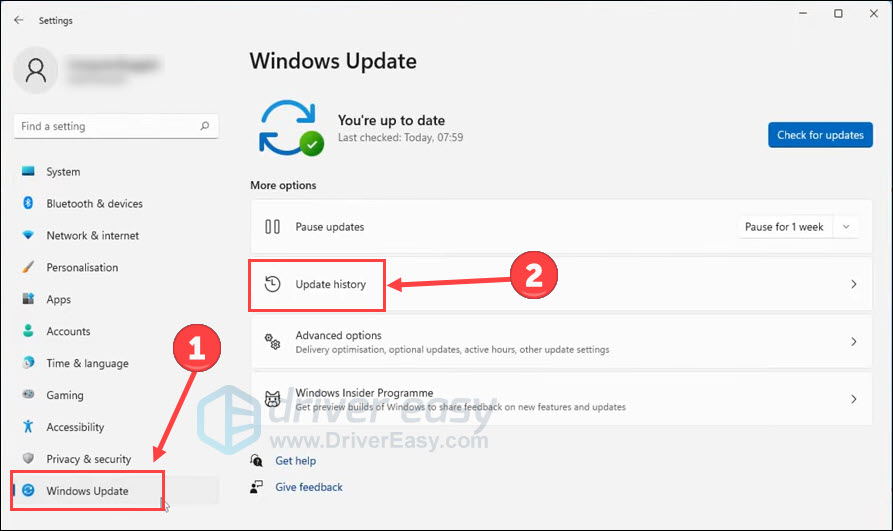
Task: Click the Windows Insider Programme chevron
Action: tap(853, 399)
